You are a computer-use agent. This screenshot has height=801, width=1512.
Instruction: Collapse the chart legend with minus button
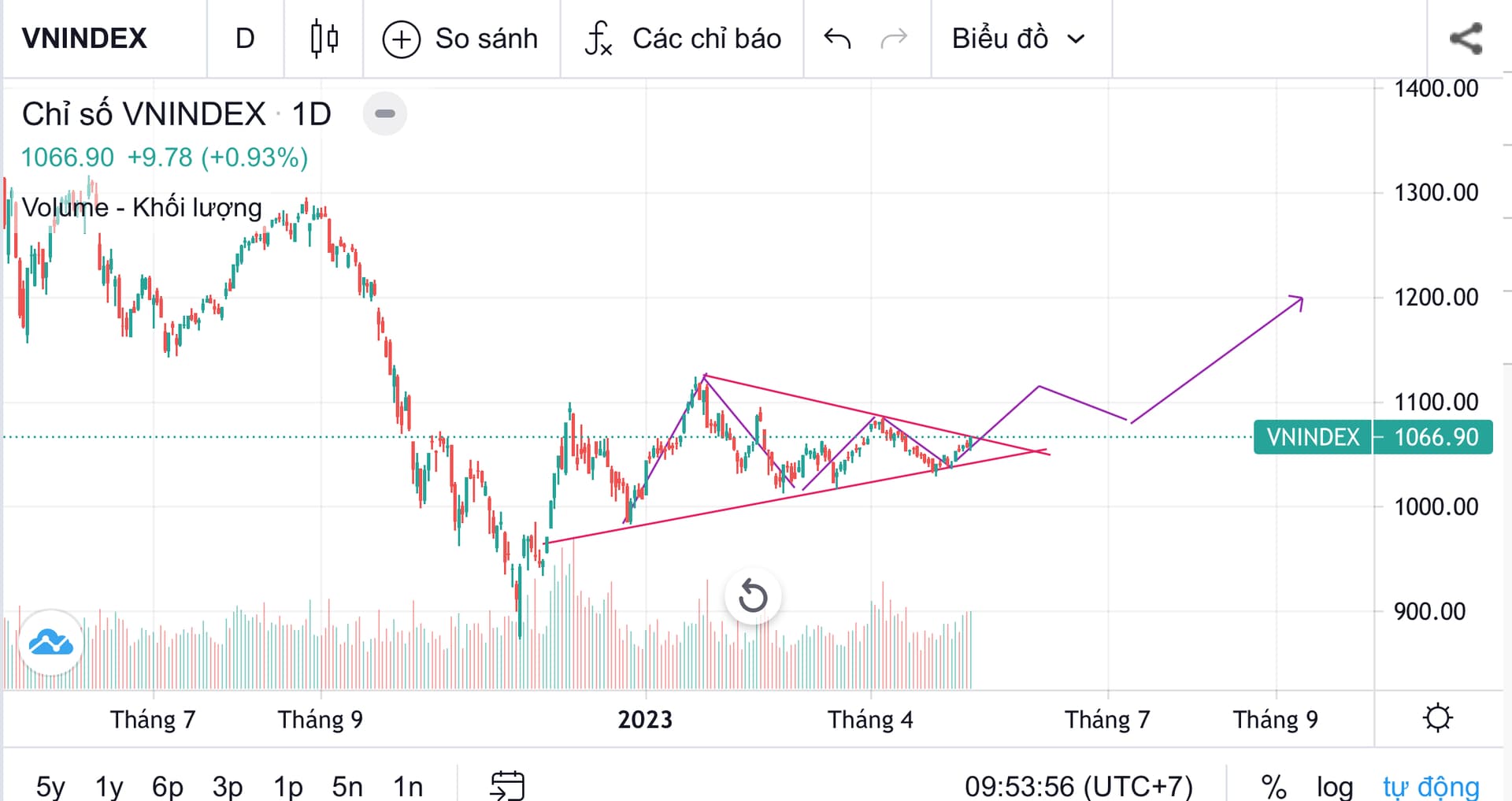tap(384, 113)
